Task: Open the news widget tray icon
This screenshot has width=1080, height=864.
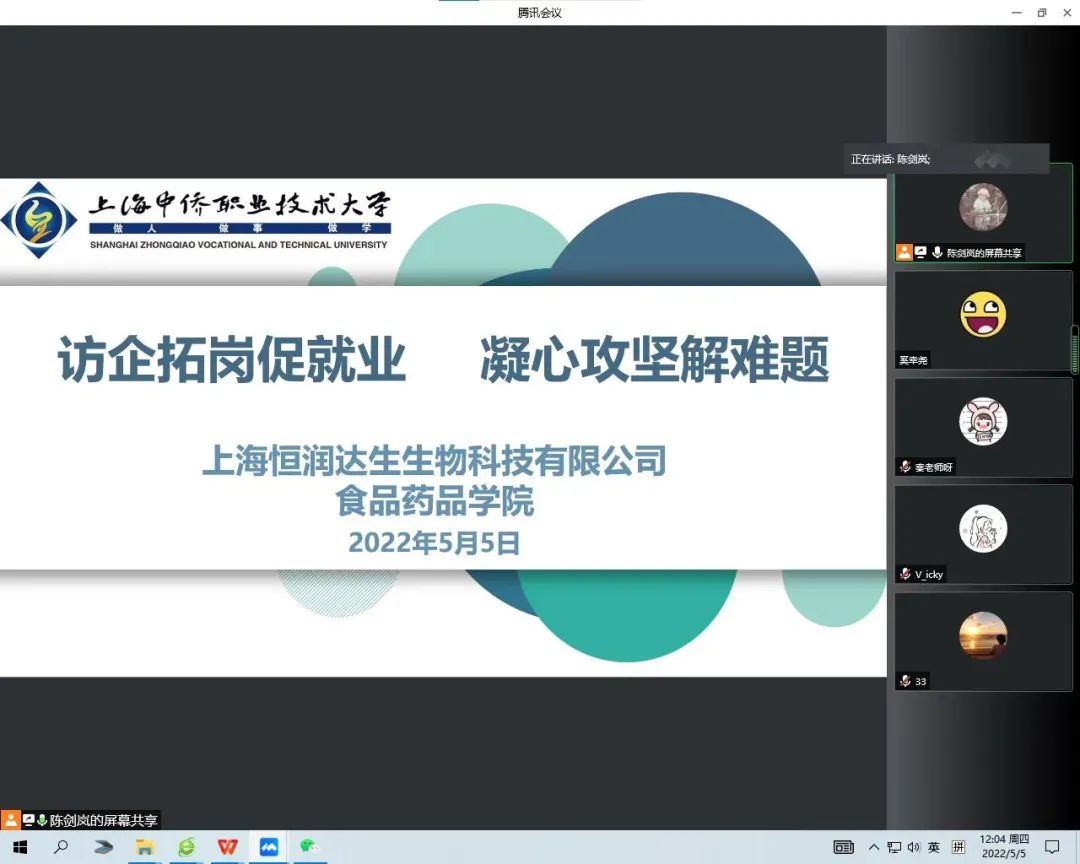Action: [x=843, y=847]
